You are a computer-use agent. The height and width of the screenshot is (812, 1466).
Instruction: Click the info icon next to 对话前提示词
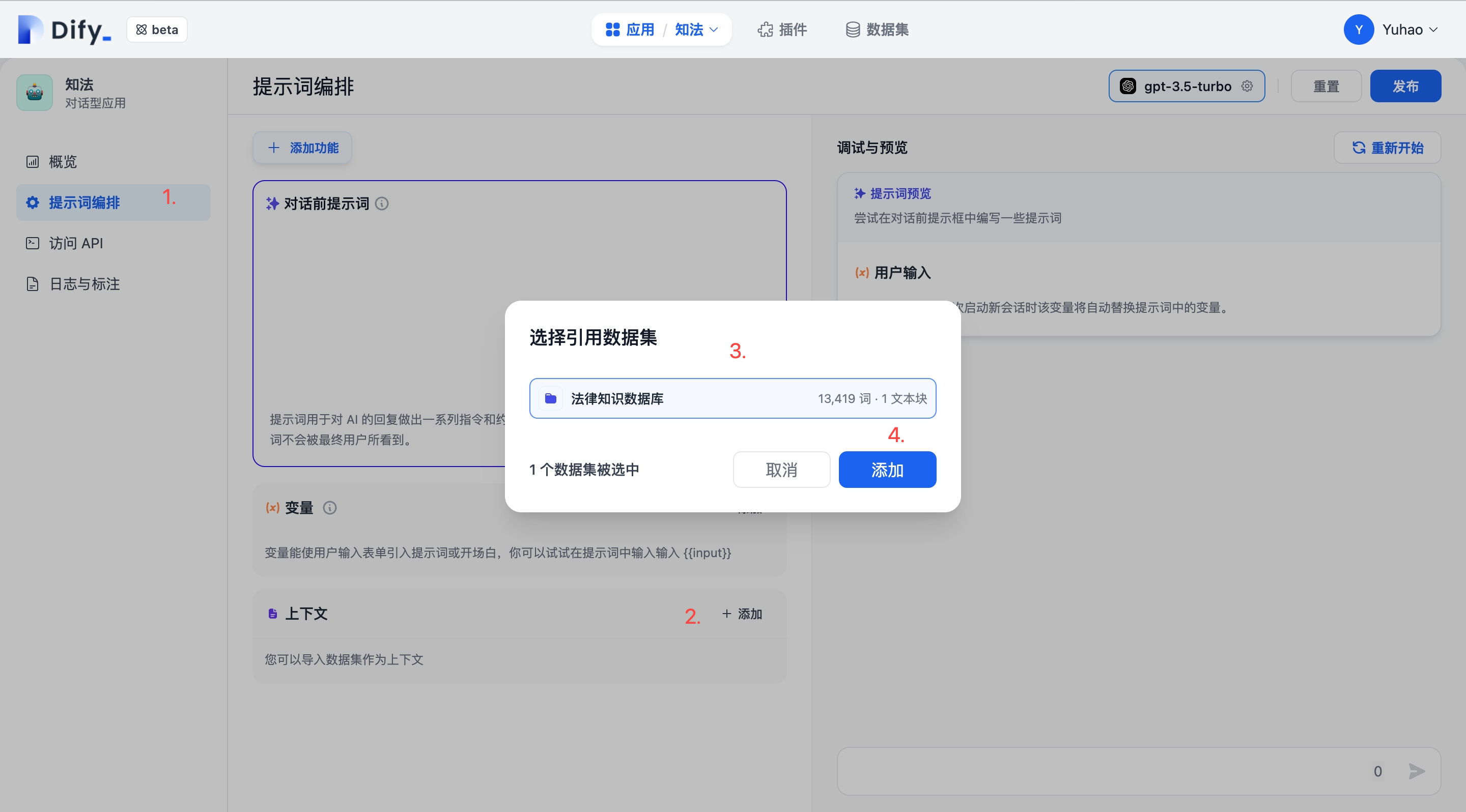tap(382, 204)
